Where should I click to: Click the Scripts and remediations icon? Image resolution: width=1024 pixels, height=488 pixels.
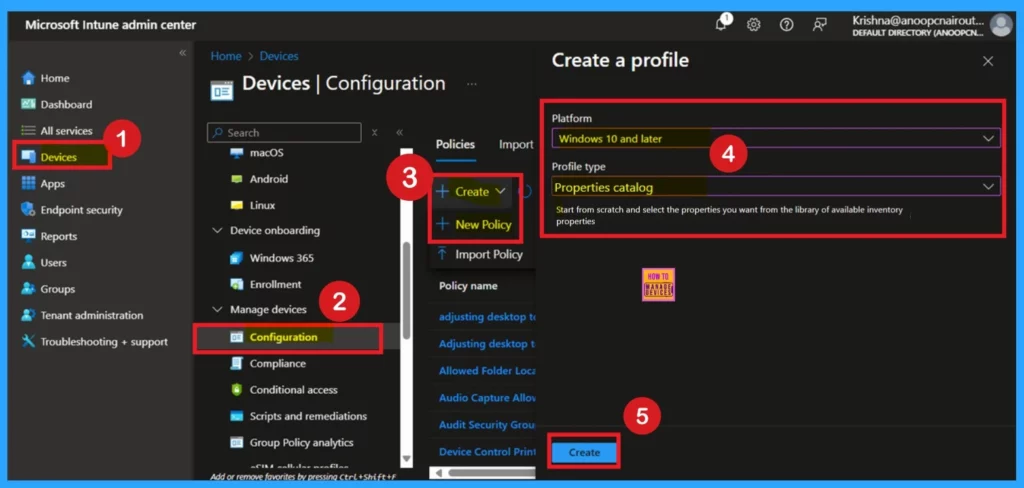(x=236, y=416)
